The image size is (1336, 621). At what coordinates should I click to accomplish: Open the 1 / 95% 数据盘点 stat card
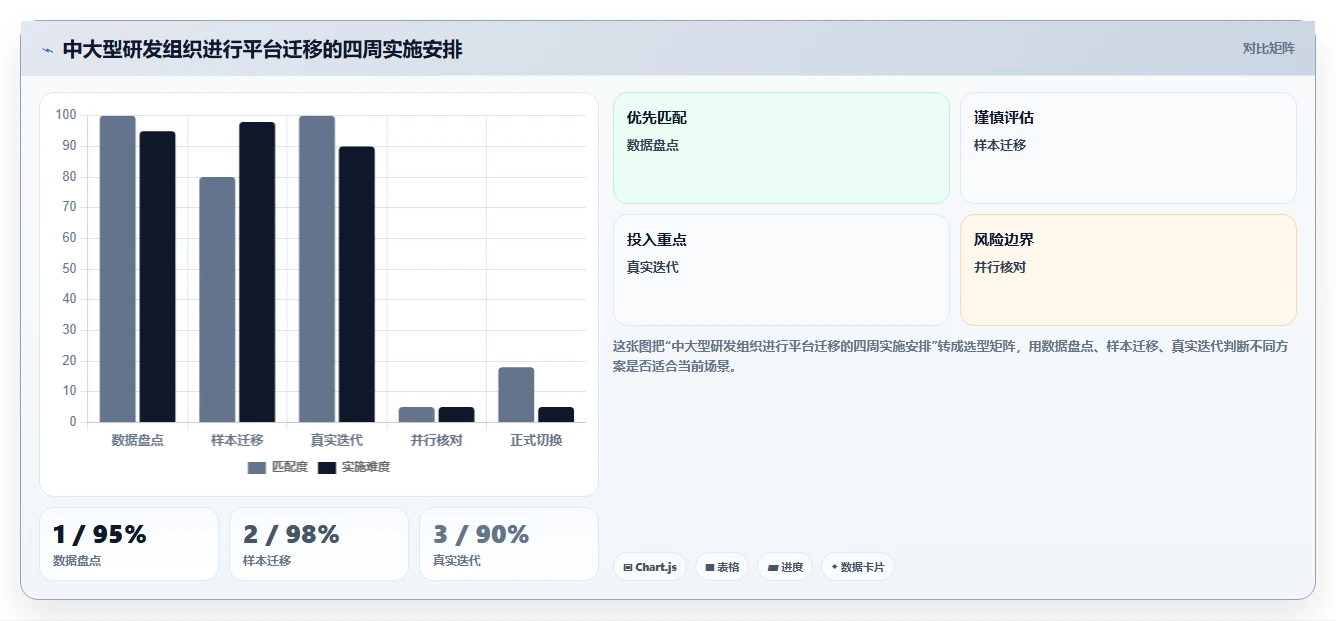(x=129, y=544)
